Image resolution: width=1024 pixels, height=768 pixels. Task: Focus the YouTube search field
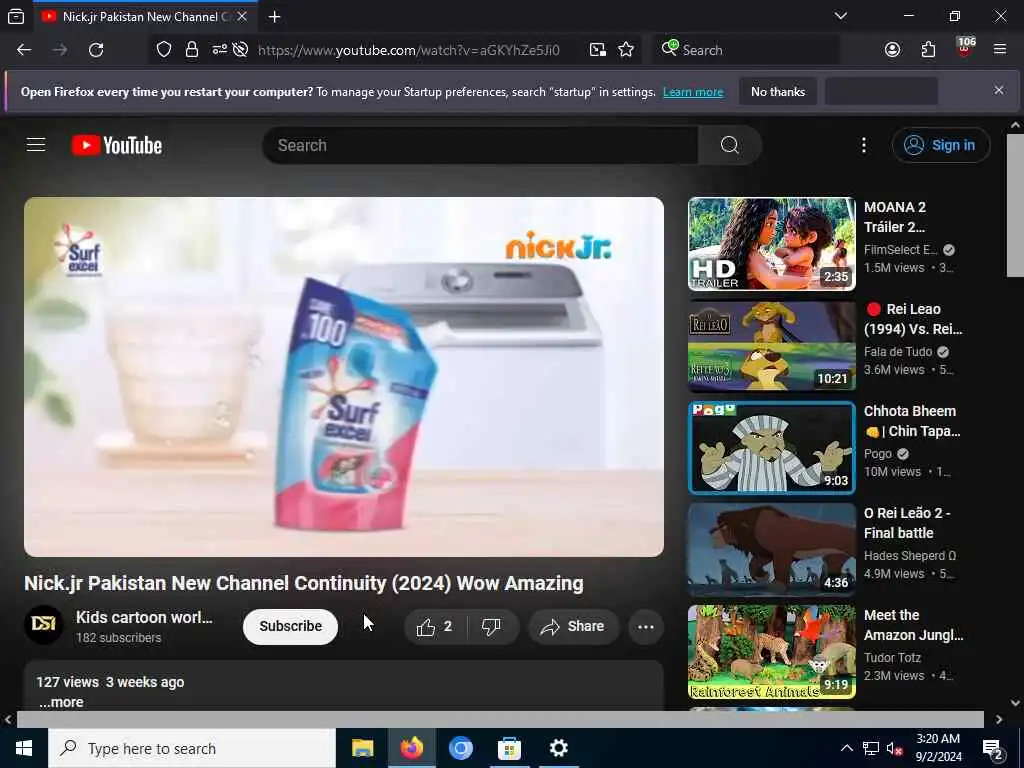480,145
